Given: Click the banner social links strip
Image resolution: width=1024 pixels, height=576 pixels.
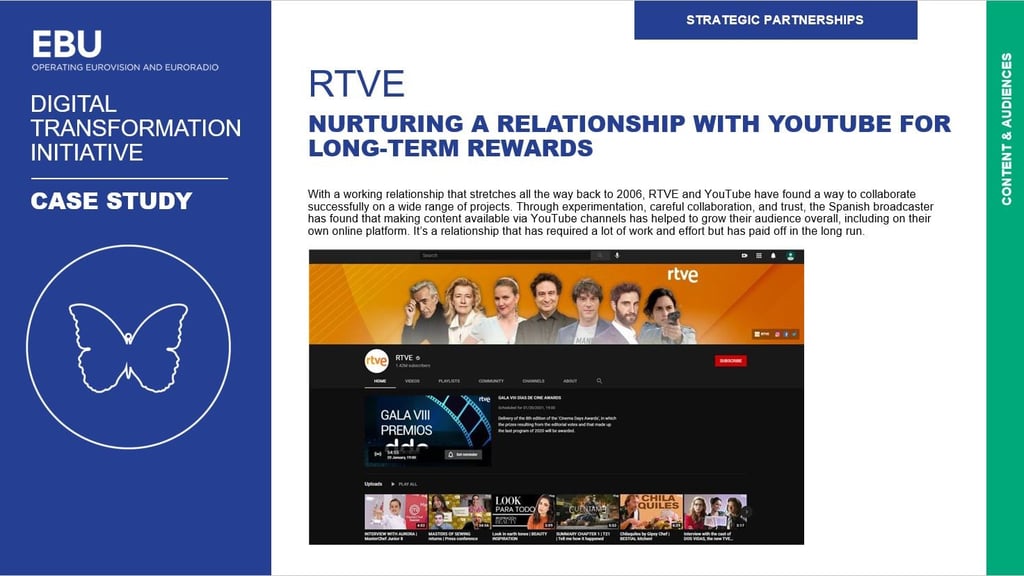Looking at the screenshot, I should [776, 334].
